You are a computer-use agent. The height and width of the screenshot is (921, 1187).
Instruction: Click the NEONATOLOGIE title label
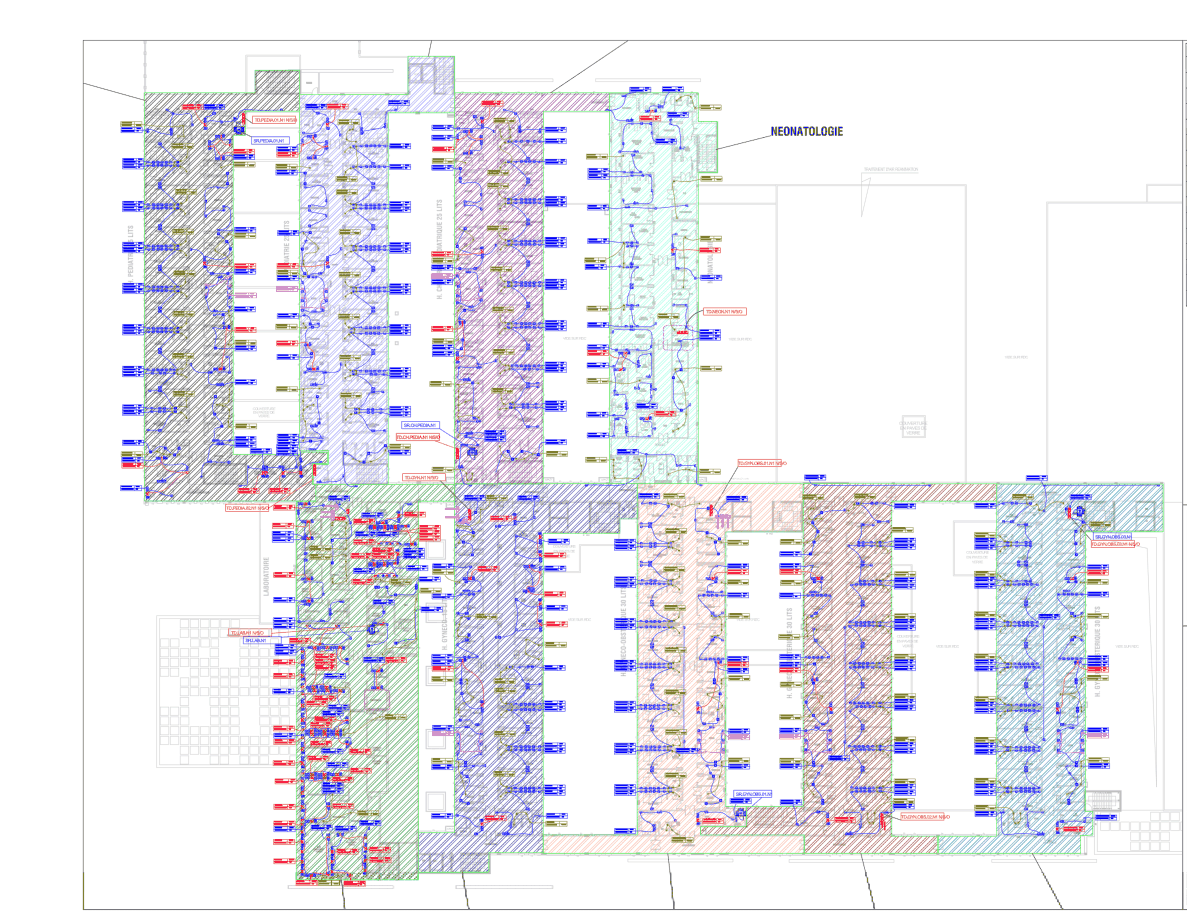[806, 132]
